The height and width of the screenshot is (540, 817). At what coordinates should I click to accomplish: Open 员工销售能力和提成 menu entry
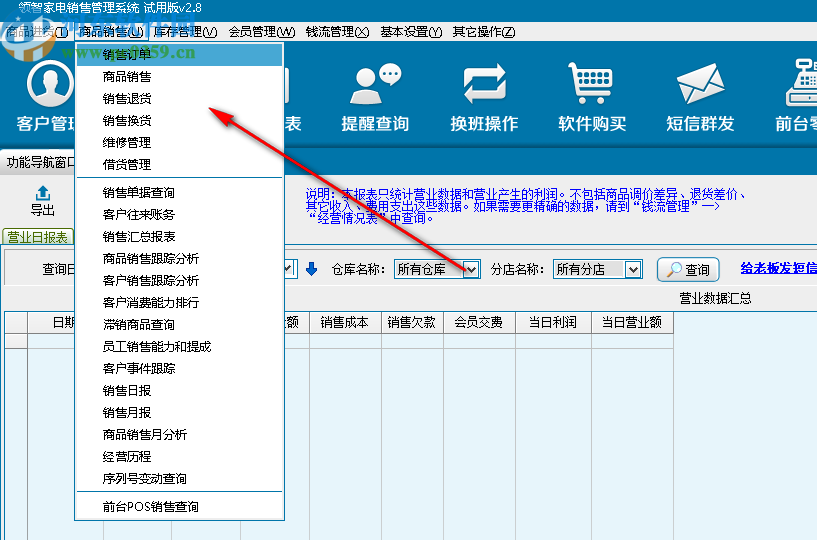click(179, 346)
